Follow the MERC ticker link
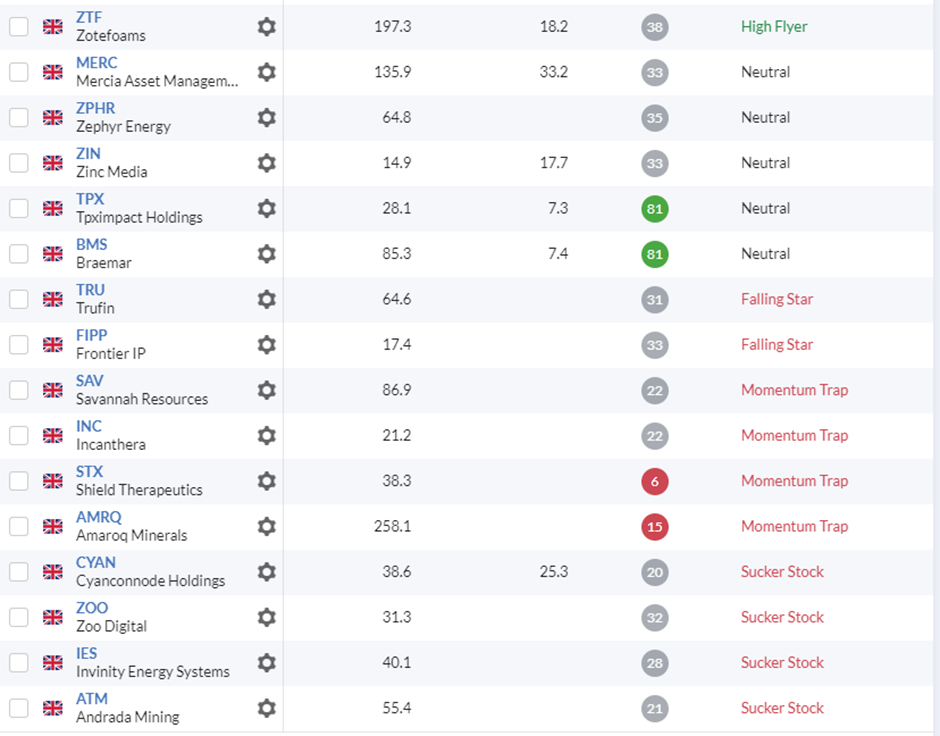 coord(97,63)
